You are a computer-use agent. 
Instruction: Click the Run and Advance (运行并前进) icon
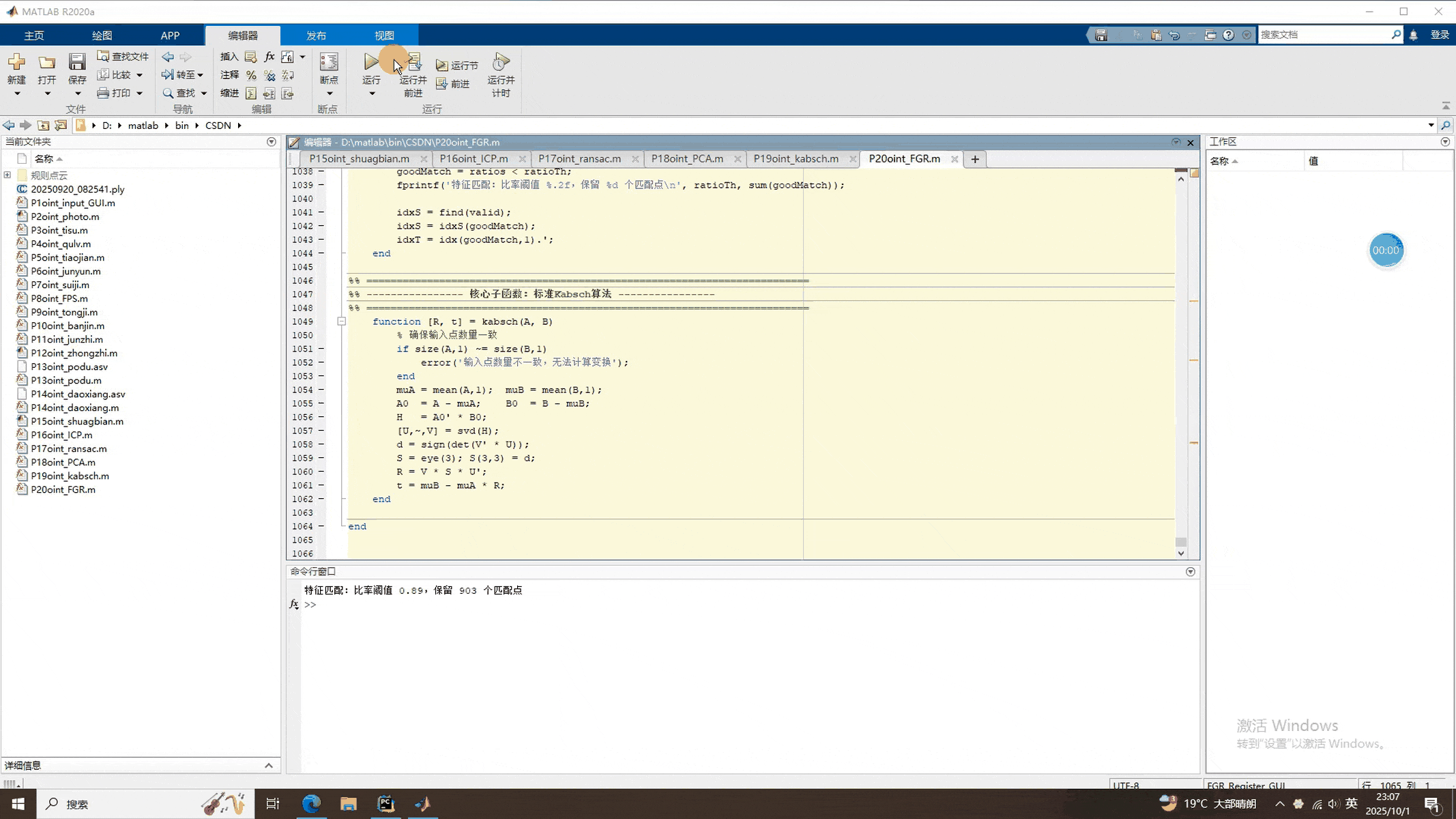tap(413, 62)
